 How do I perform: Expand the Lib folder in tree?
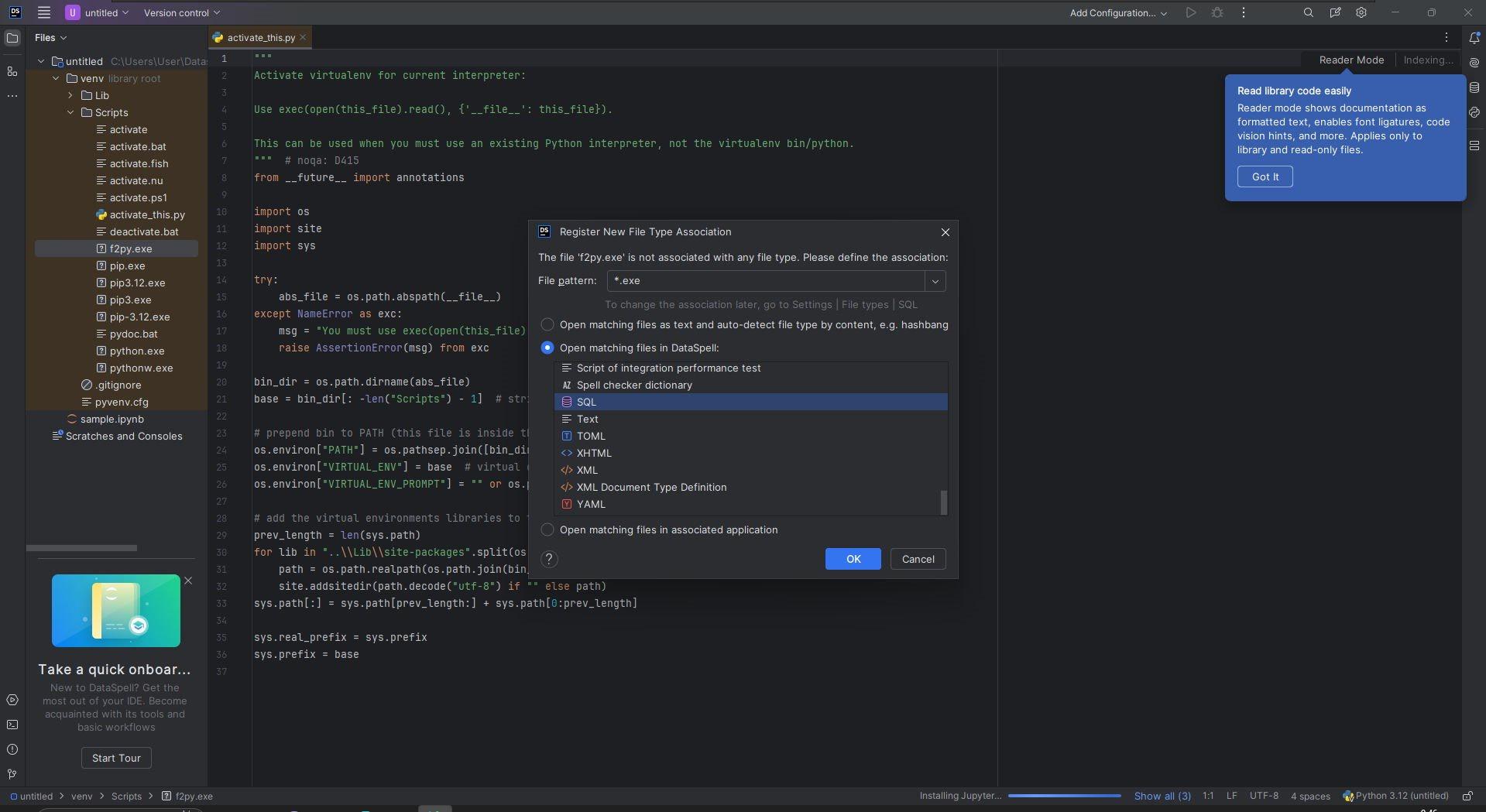[x=70, y=95]
